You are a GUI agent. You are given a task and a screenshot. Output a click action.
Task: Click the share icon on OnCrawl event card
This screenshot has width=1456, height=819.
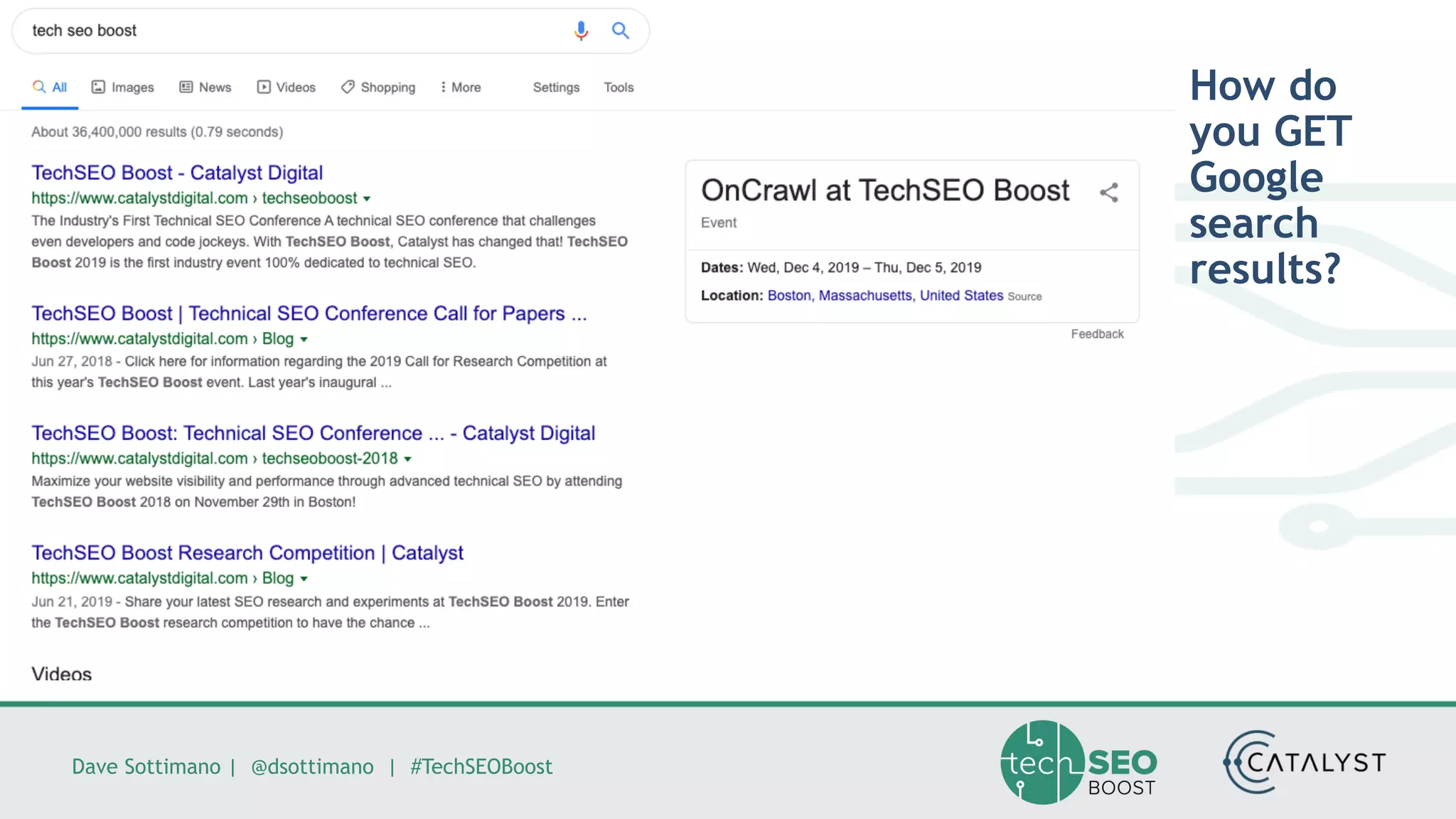1109,193
